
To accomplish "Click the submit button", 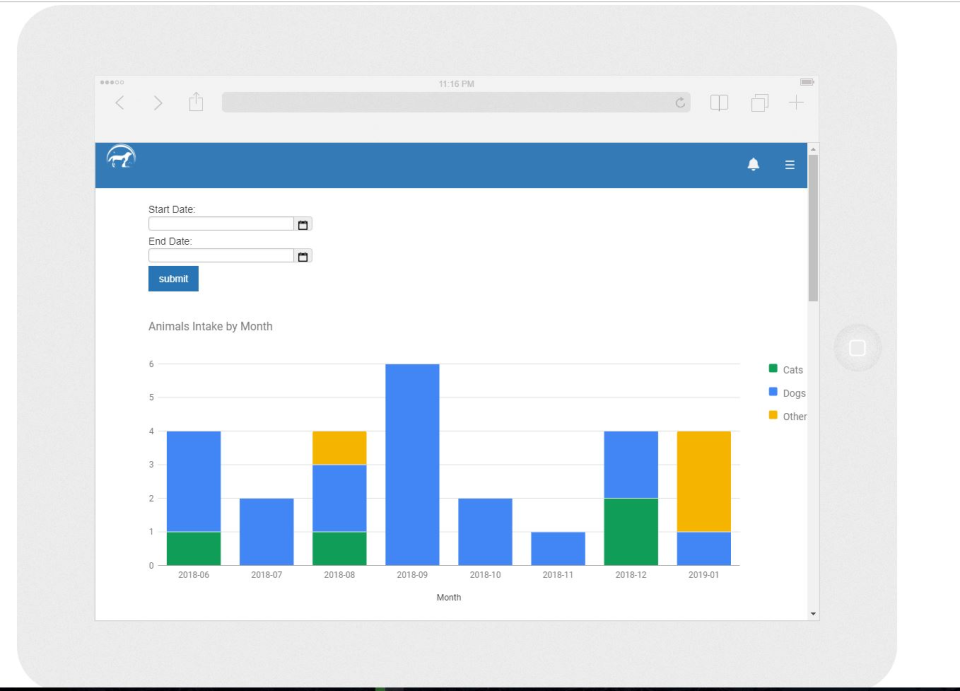I will pyautogui.click(x=173, y=278).
